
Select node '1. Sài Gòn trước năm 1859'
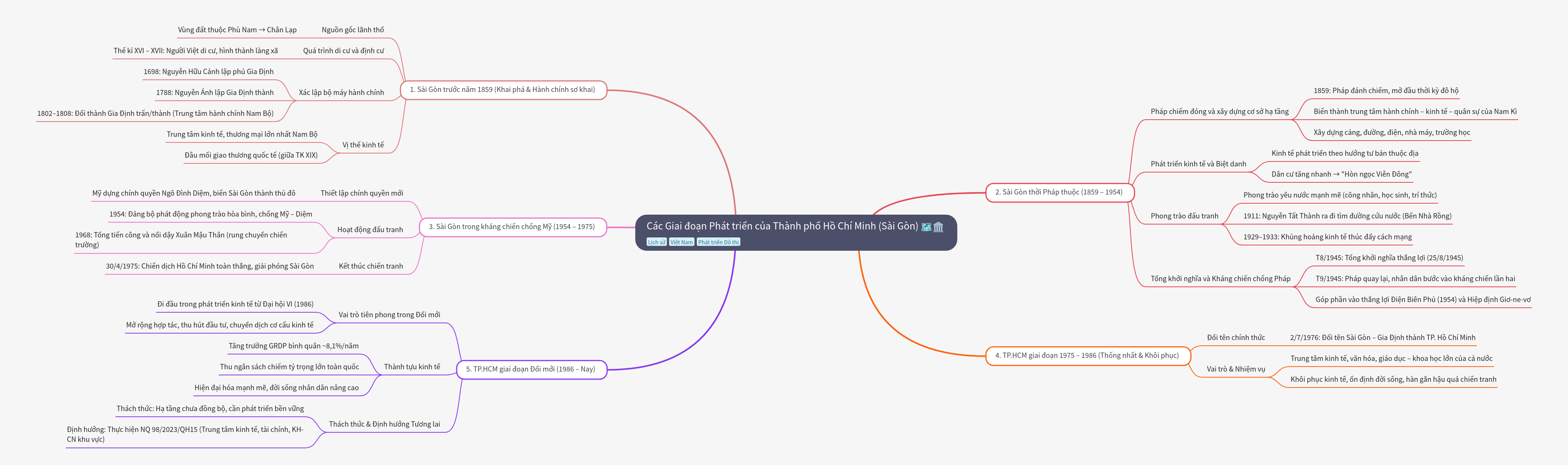click(x=503, y=90)
